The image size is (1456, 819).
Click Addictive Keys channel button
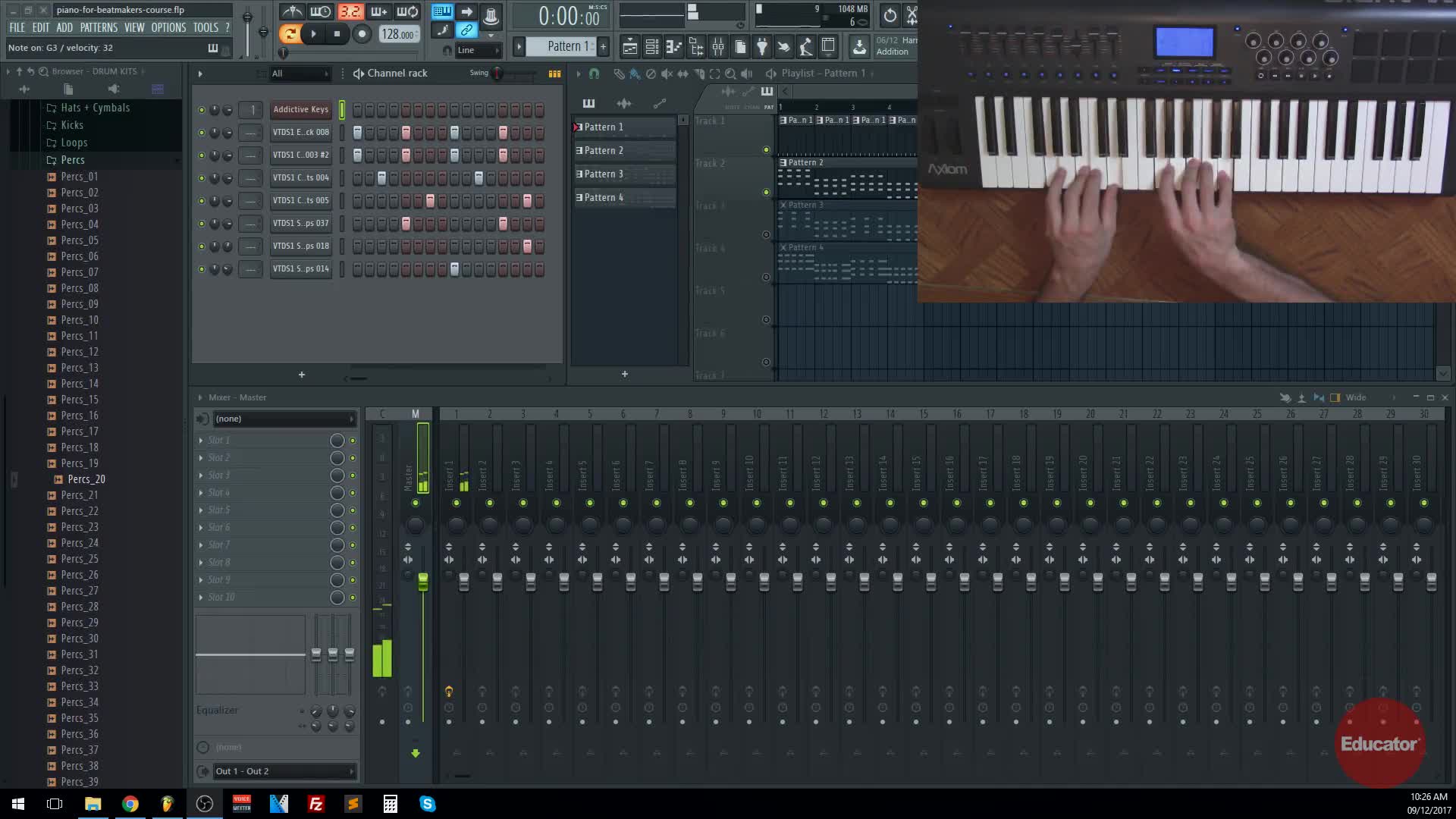[300, 110]
